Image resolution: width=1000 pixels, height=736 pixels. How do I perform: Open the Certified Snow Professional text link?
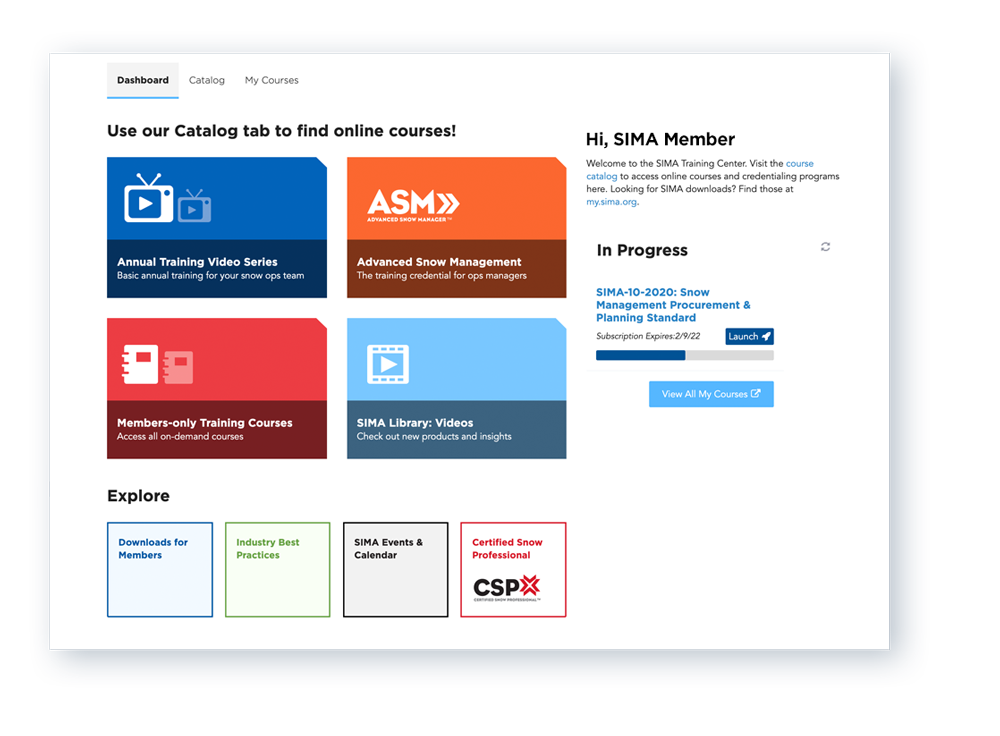tap(507, 548)
